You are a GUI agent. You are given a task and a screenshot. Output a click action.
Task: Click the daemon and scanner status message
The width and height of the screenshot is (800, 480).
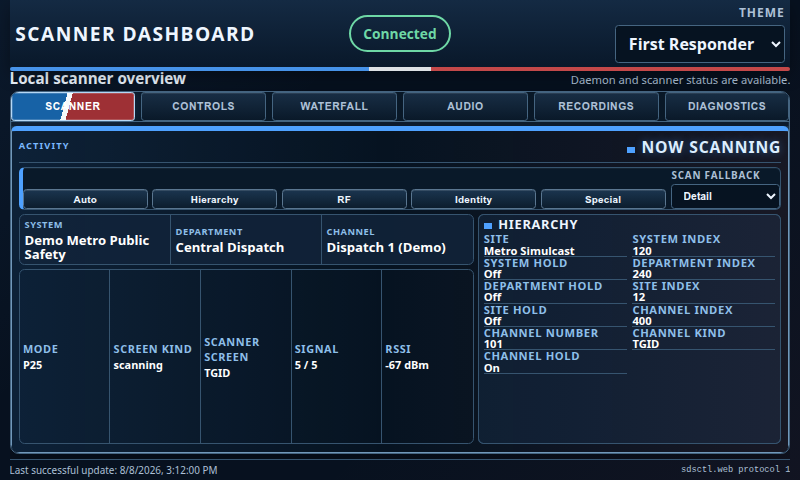click(x=680, y=80)
